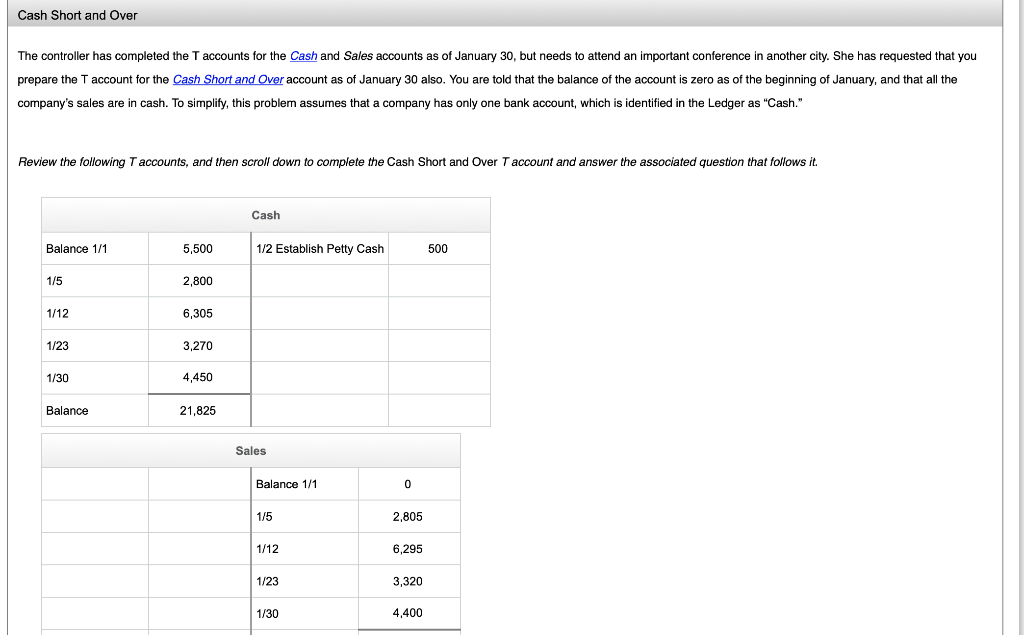Screen dimensions: 1024x635
Task: Select the 0 opening balance in Sales table
Action: click(408, 484)
